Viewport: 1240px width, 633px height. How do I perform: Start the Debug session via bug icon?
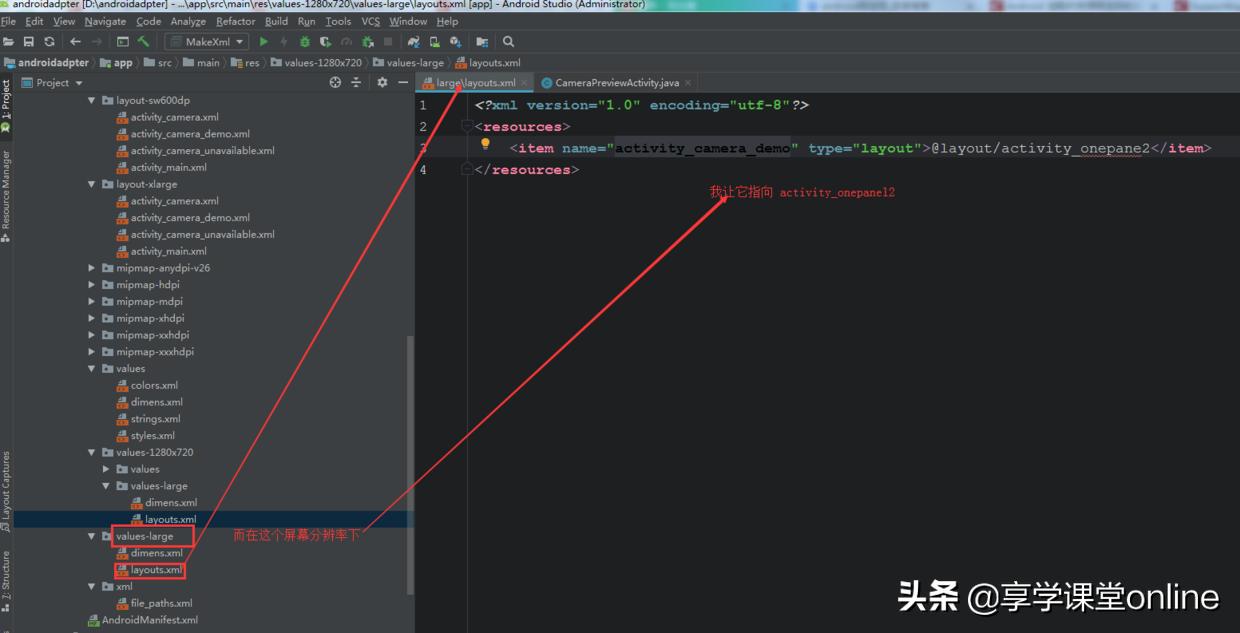click(x=304, y=41)
